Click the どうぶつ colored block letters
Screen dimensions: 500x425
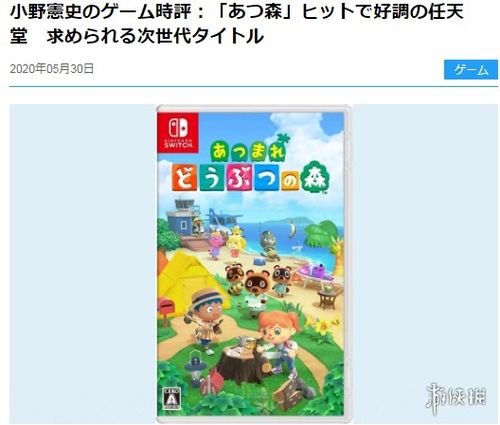point(225,177)
